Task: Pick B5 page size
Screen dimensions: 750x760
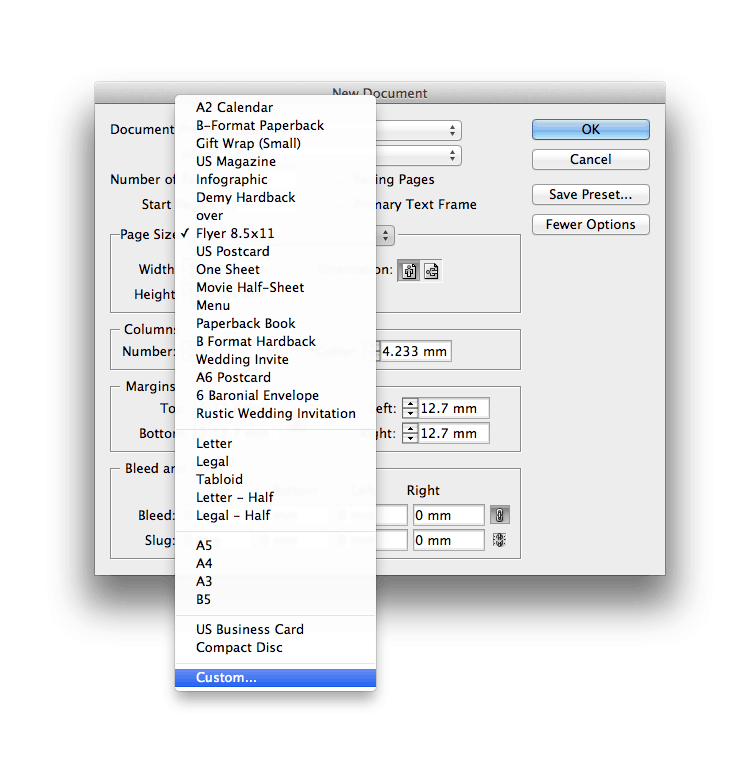Action: click(x=275, y=600)
